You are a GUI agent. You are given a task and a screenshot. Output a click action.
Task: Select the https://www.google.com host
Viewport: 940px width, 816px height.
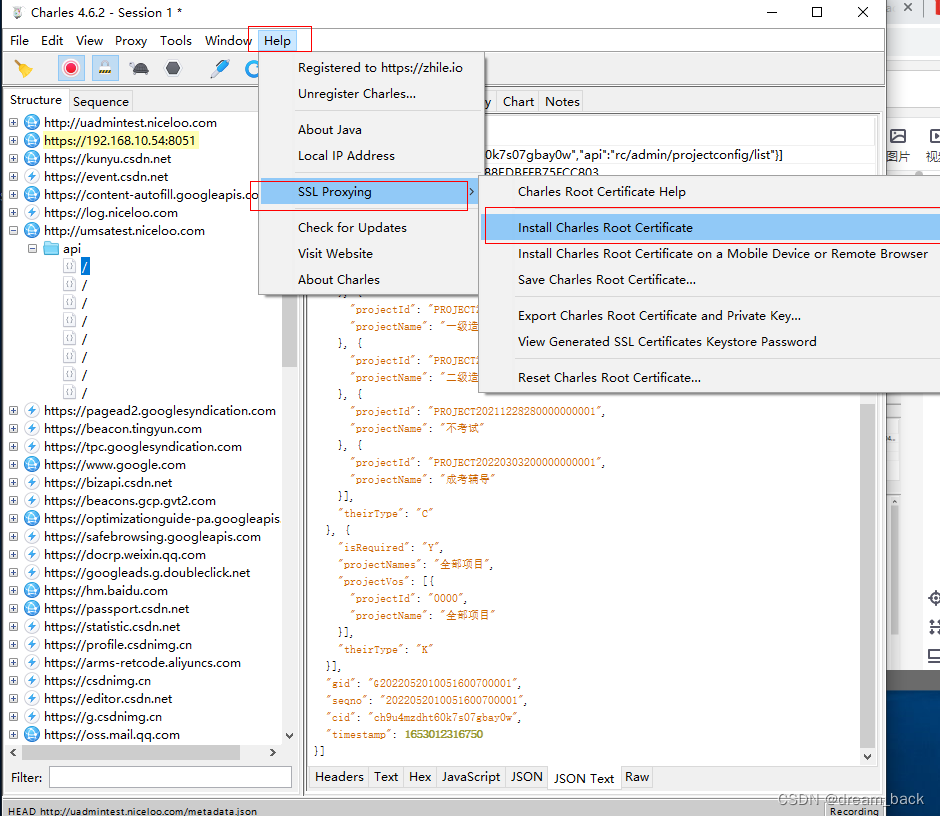(x=115, y=465)
